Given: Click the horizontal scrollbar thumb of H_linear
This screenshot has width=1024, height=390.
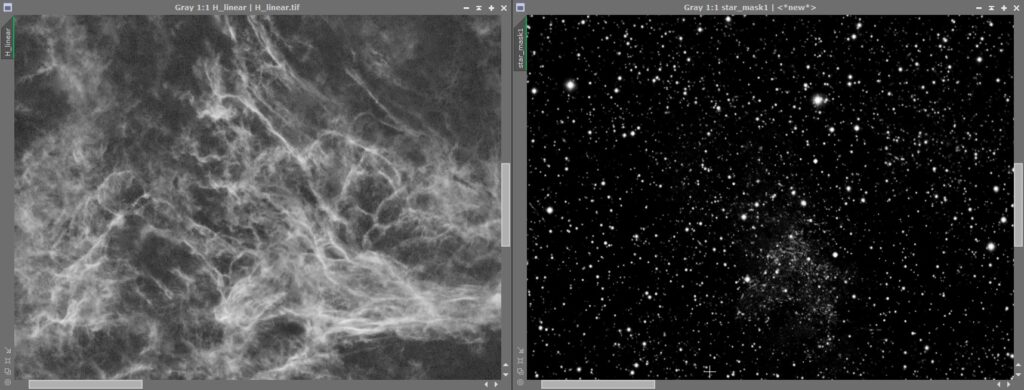Looking at the screenshot, I should pos(86,385).
